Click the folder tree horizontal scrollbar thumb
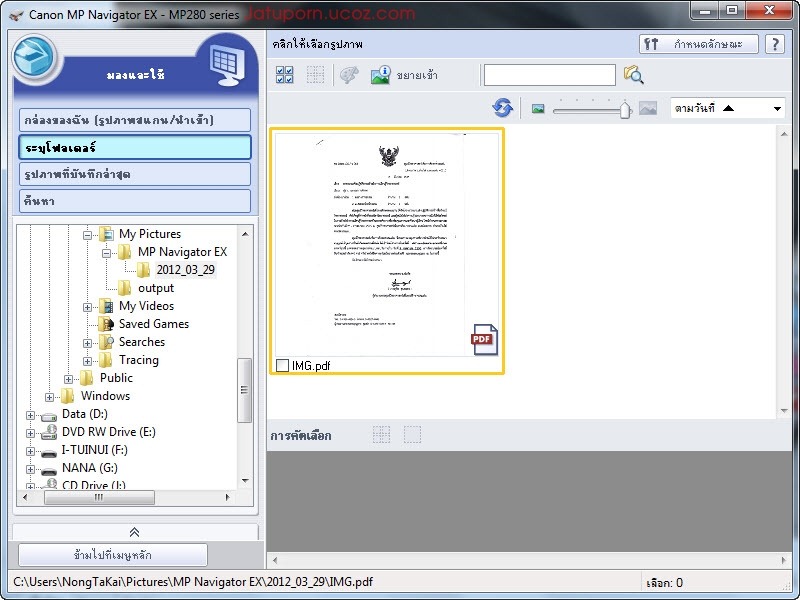Screen dimensions: 800x600 click(x=99, y=497)
